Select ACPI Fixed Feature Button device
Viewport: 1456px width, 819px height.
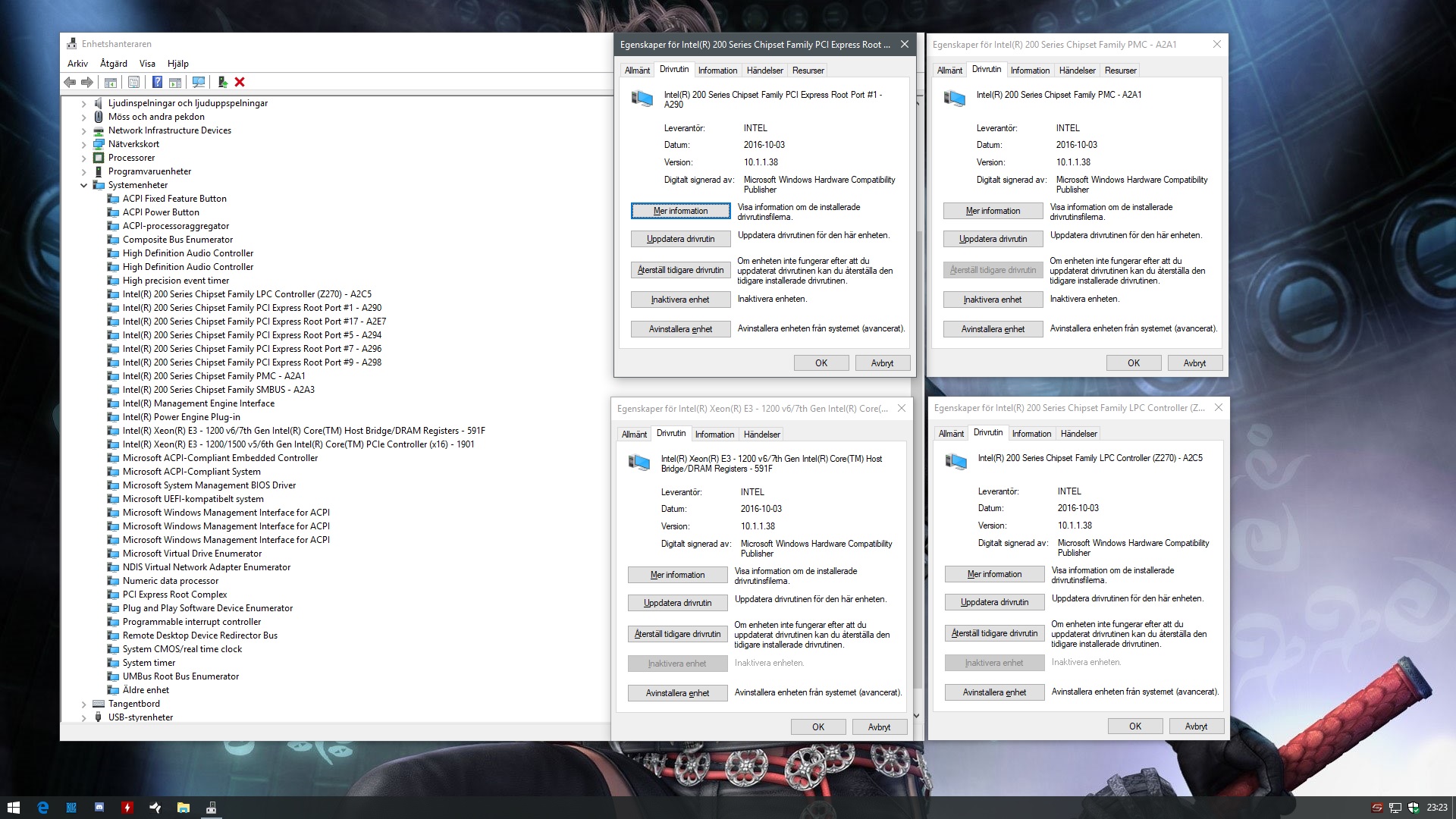(174, 199)
